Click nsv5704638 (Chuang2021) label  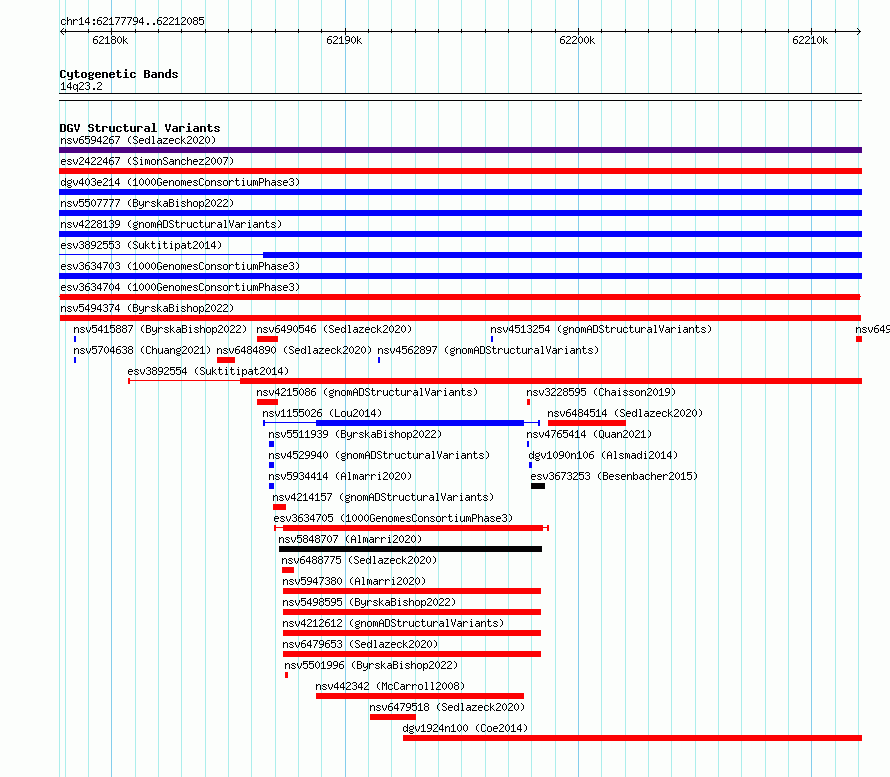142,350
